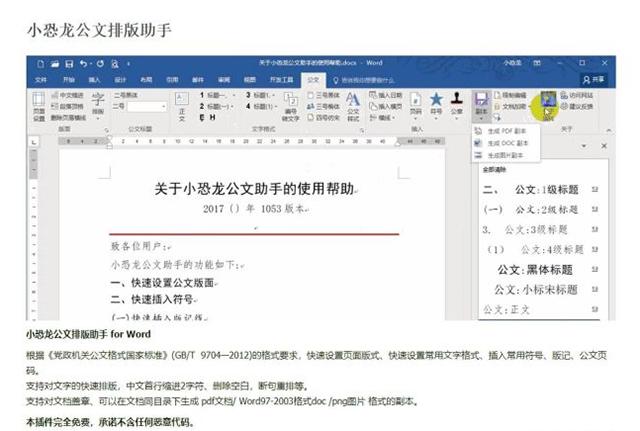Select the active 公文 ribbon tab
Viewport: 640px width, 431px height.
pos(313,80)
